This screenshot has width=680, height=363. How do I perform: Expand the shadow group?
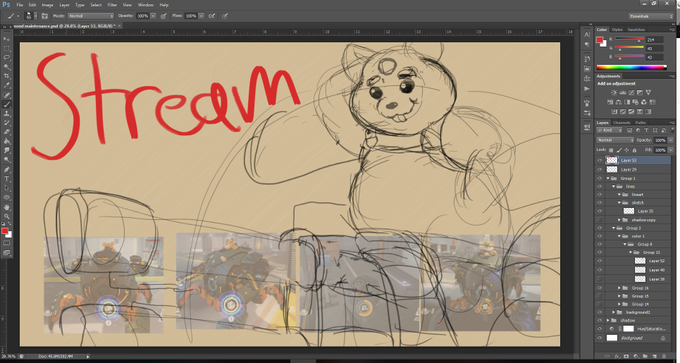(x=608, y=320)
